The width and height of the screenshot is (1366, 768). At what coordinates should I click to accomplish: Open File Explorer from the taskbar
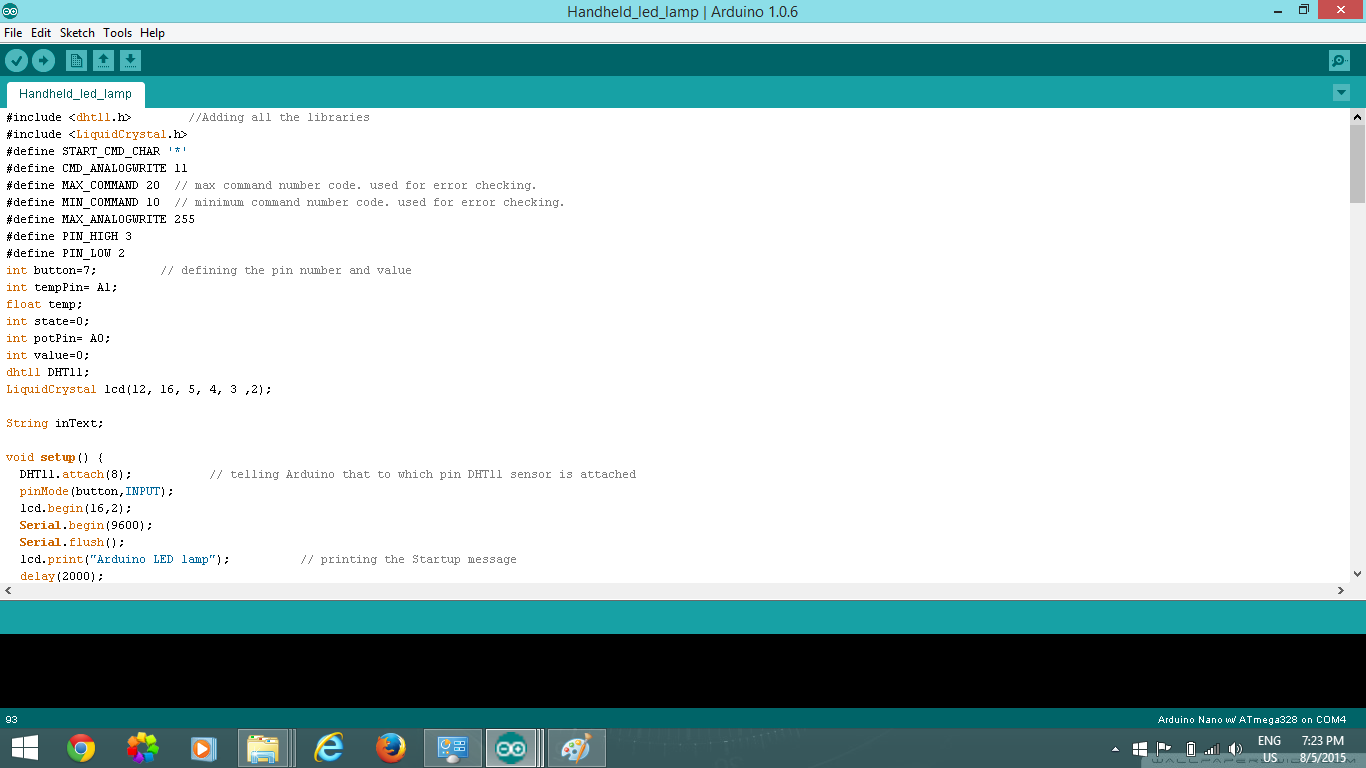[x=265, y=748]
